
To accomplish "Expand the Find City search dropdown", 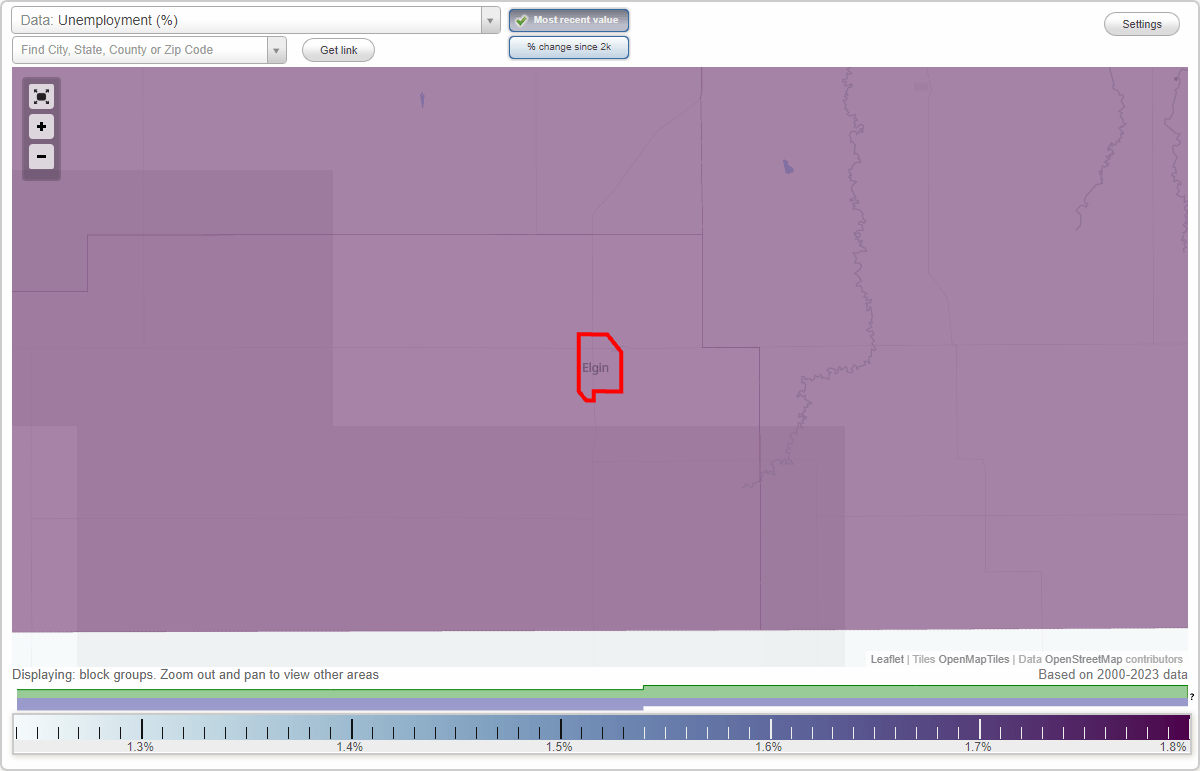I will [276, 49].
